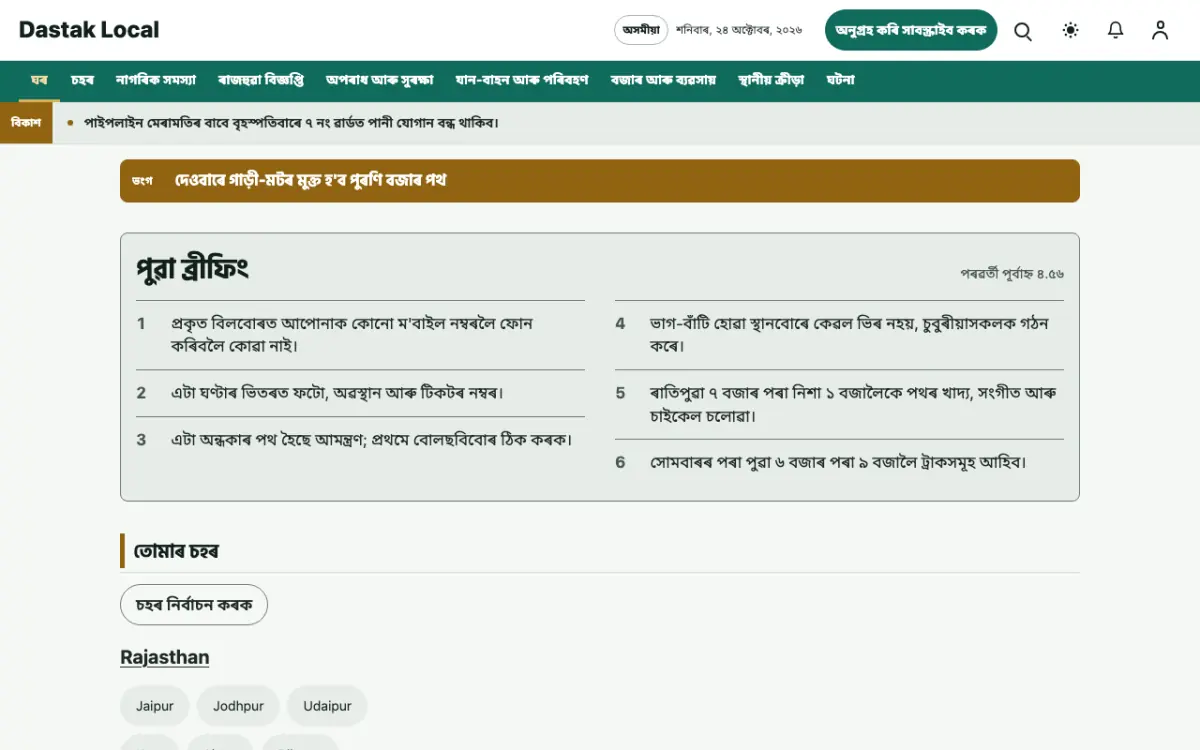The image size is (1200, 750).
Task: Toggle light/dark theme sun icon
Action: click(x=1071, y=30)
